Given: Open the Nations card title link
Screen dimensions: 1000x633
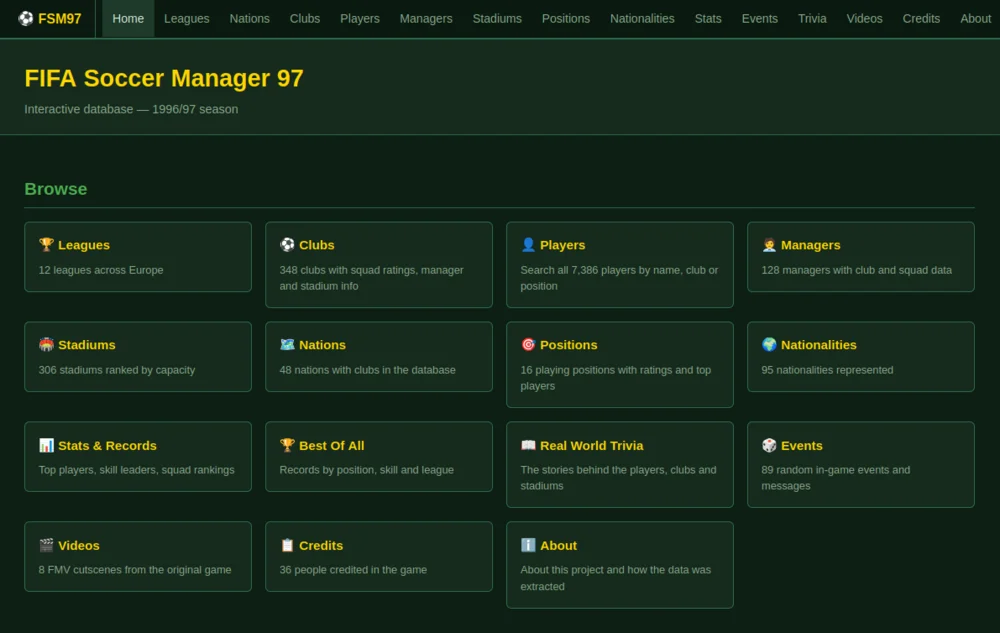Looking at the screenshot, I should [x=322, y=345].
